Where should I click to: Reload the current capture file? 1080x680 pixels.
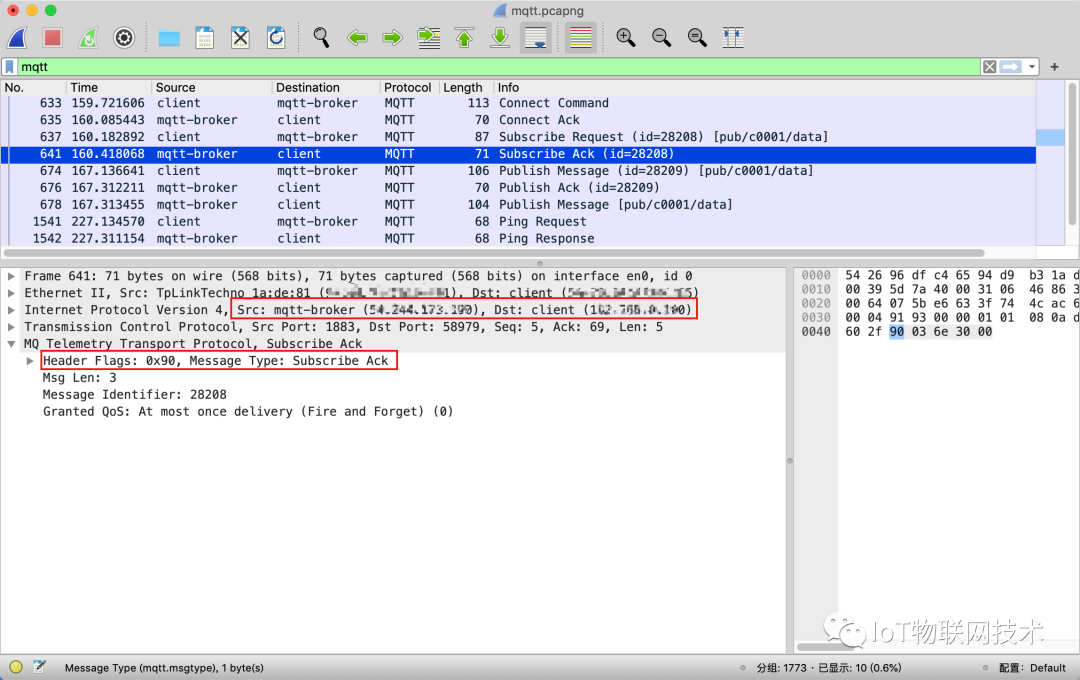(x=276, y=38)
